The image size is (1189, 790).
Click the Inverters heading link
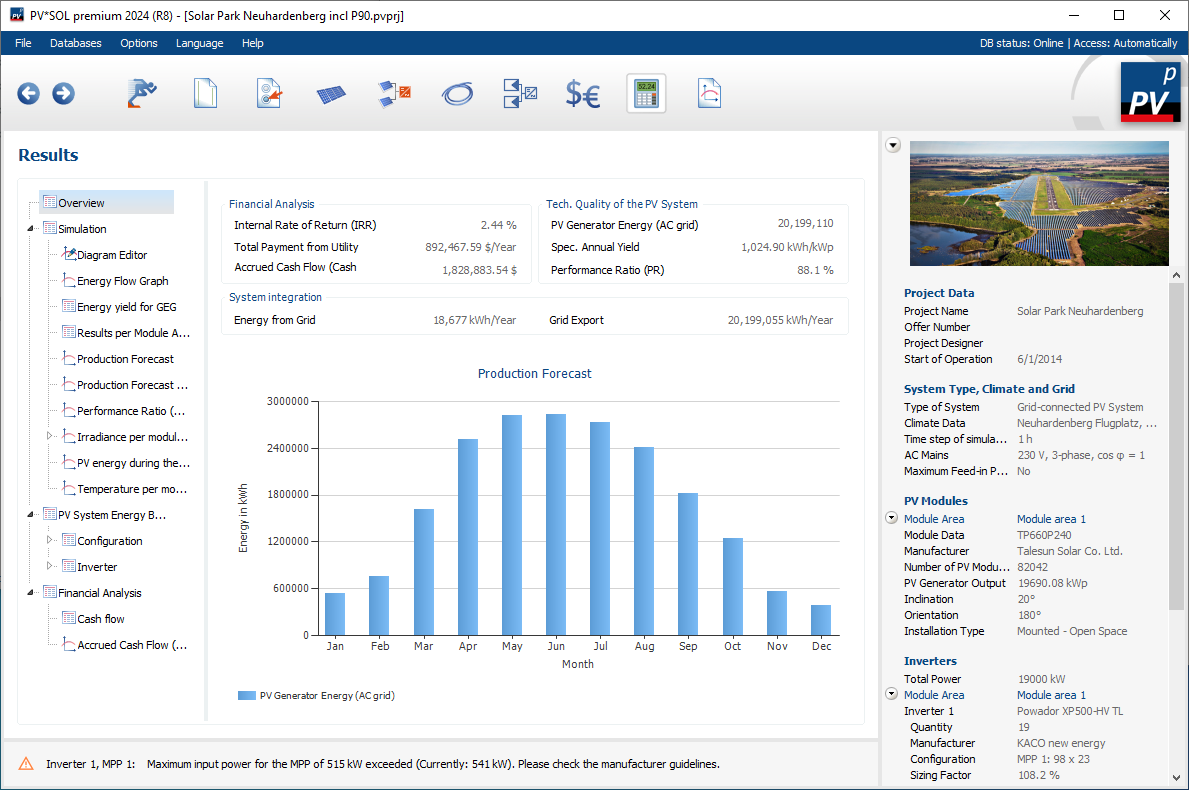pyautogui.click(x=930, y=660)
